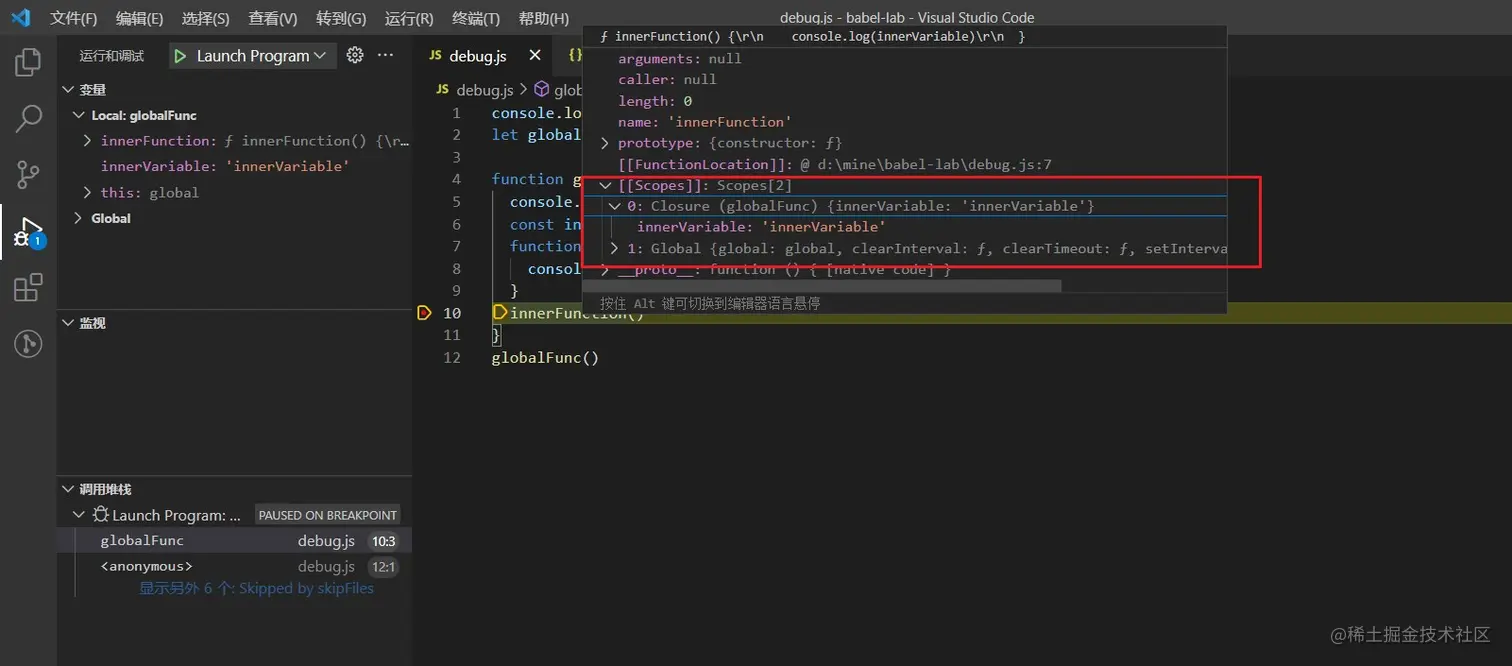This screenshot has height=666, width=1512.
Task: Collapse the Local: globalFunc scope
Action: coord(78,116)
